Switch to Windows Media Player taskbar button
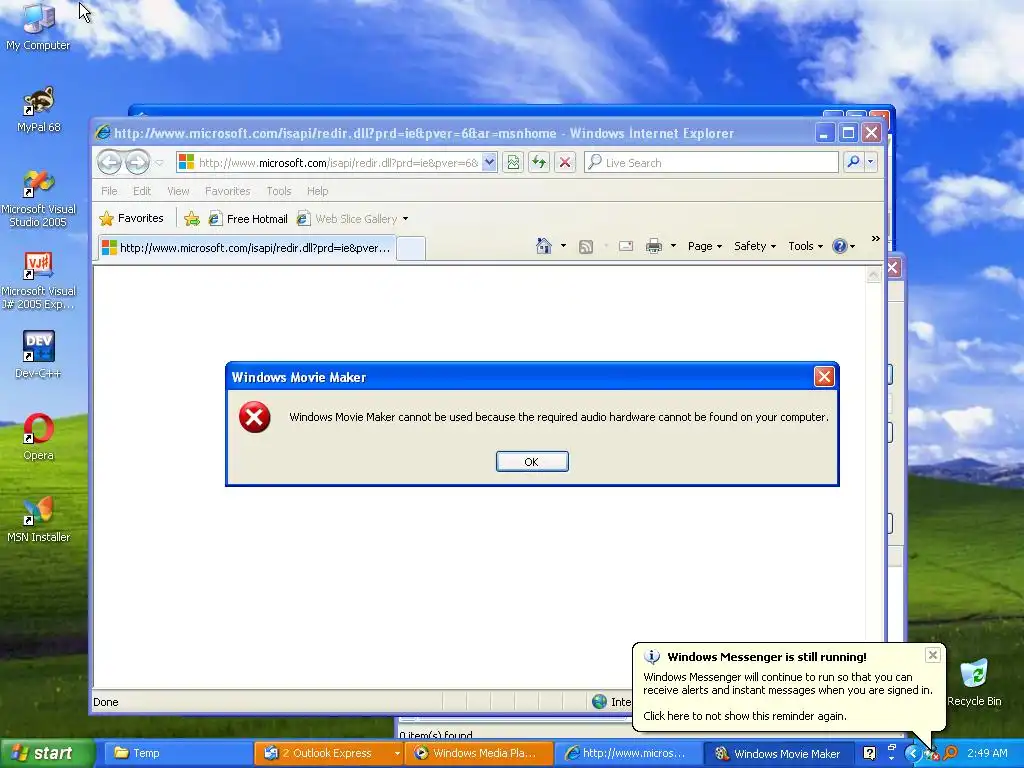The height and width of the screenshot is (768, 1024). click(479, 753)
